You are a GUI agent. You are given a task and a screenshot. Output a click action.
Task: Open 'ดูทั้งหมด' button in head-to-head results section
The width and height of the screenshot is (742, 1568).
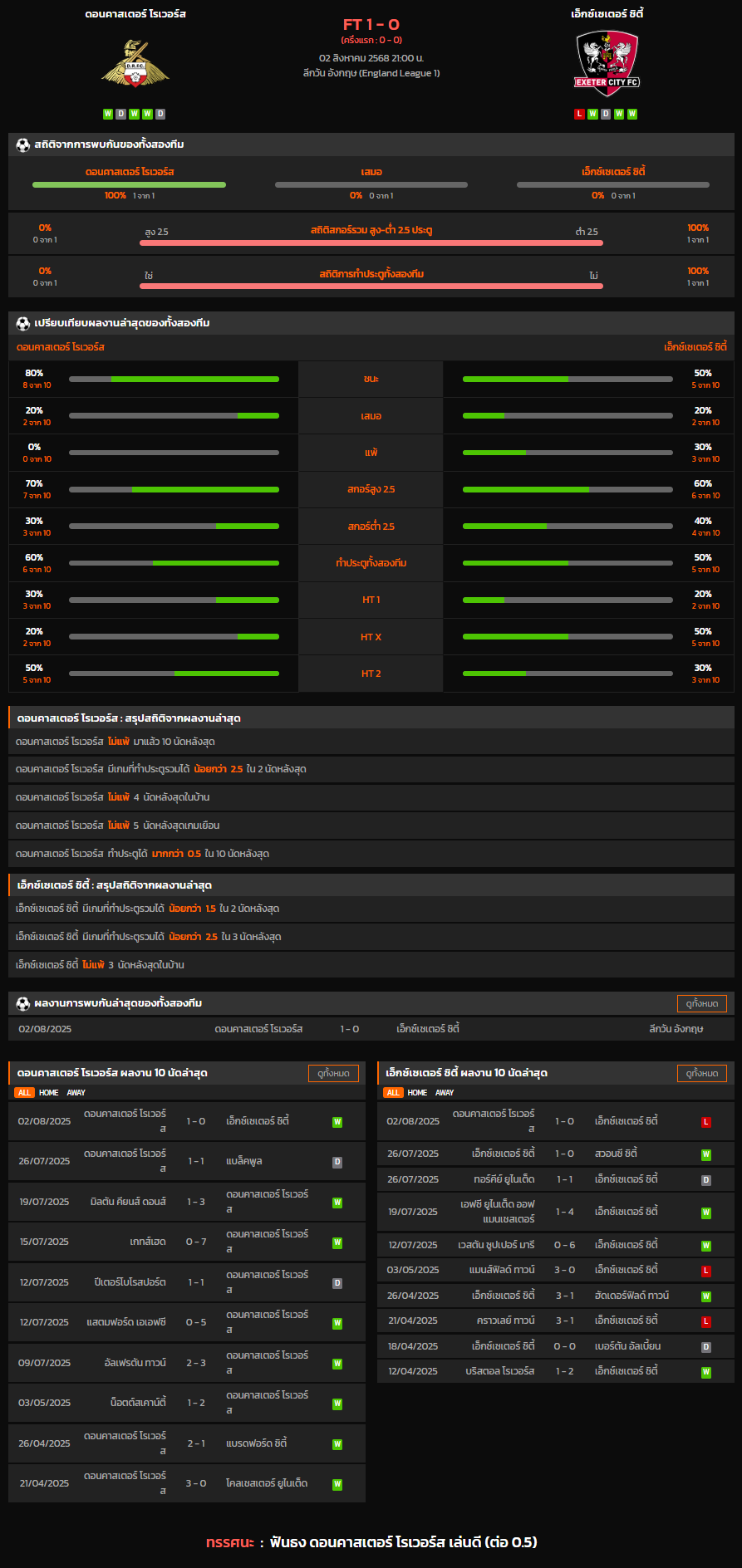702,1003
